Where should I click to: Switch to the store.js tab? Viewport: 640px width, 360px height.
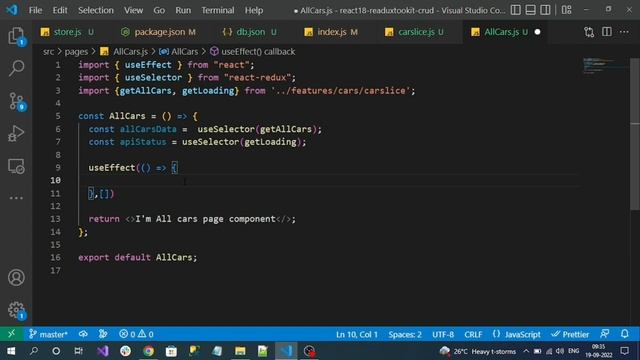[x=67, y=32]
